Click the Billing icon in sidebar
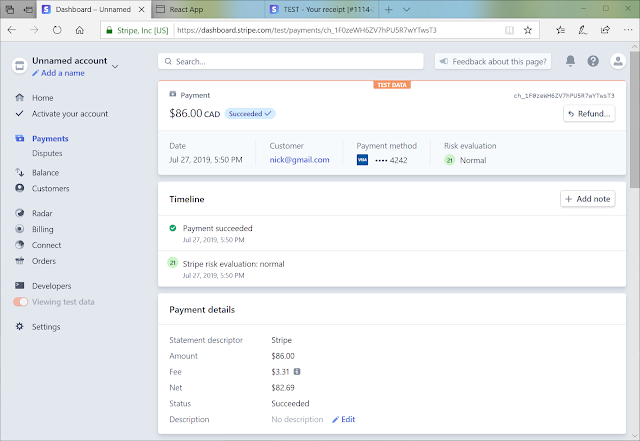Screen dimensions: 640x441 [x=19, y=229]
